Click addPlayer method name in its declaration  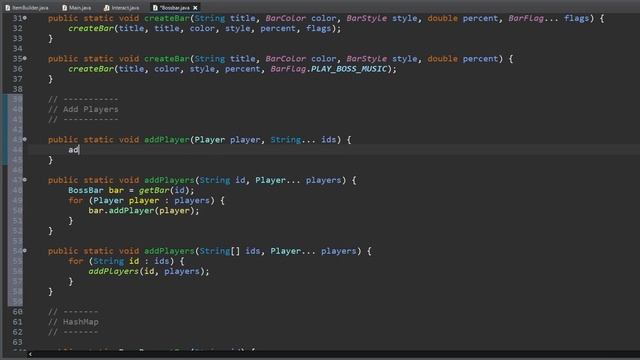tap(167, 140)
